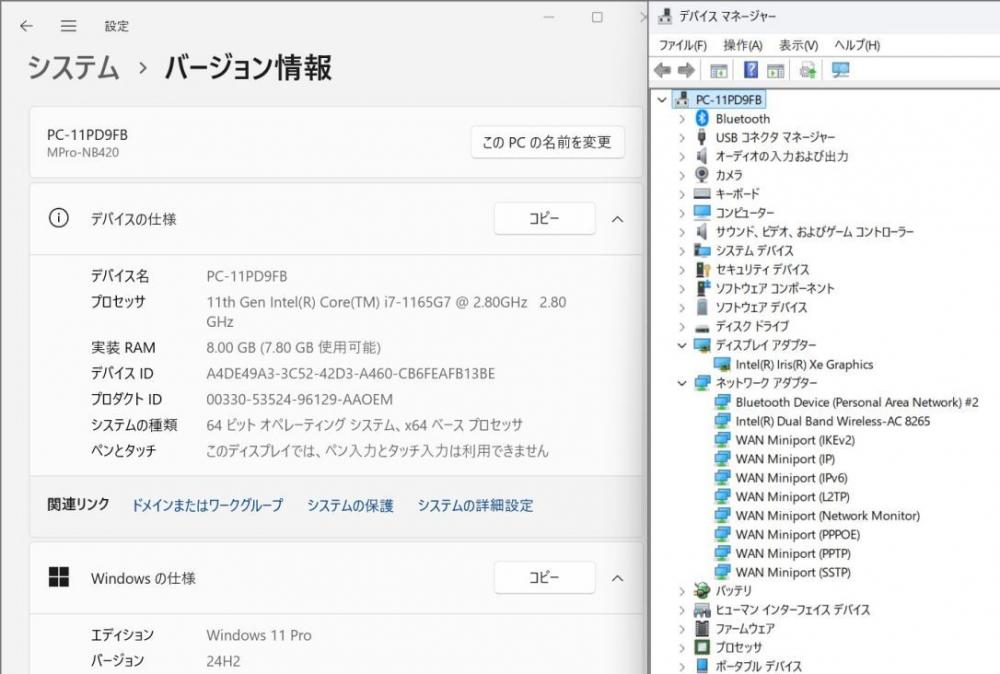Image resolution: width=1000 pixels, height=674 pixels.
Task: Expand the サウンド、ビデオ、およびゲーム コントローラー node
Action: point(682,231)
